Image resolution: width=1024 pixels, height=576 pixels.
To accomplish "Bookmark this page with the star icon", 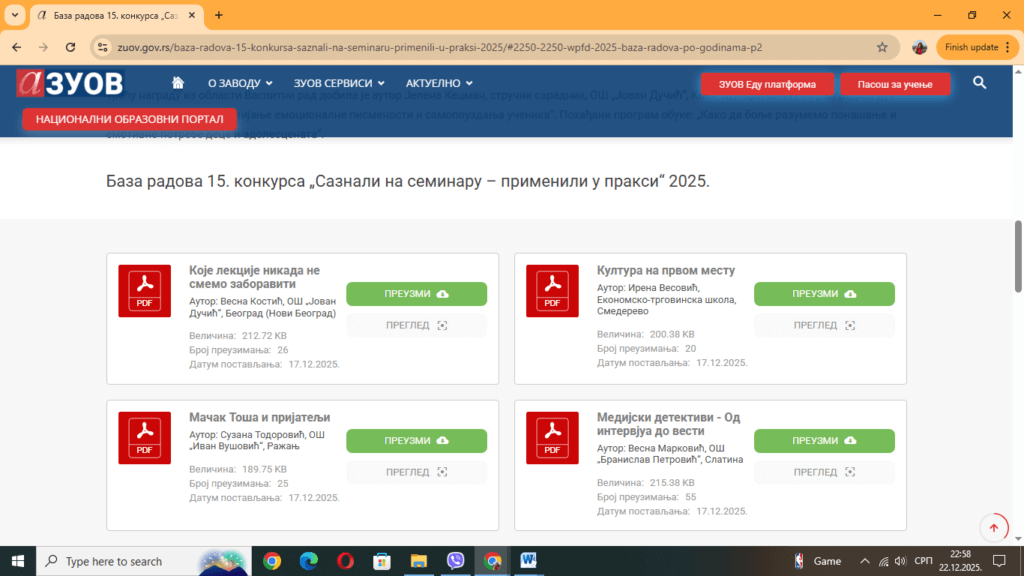I will click(882, 47).
